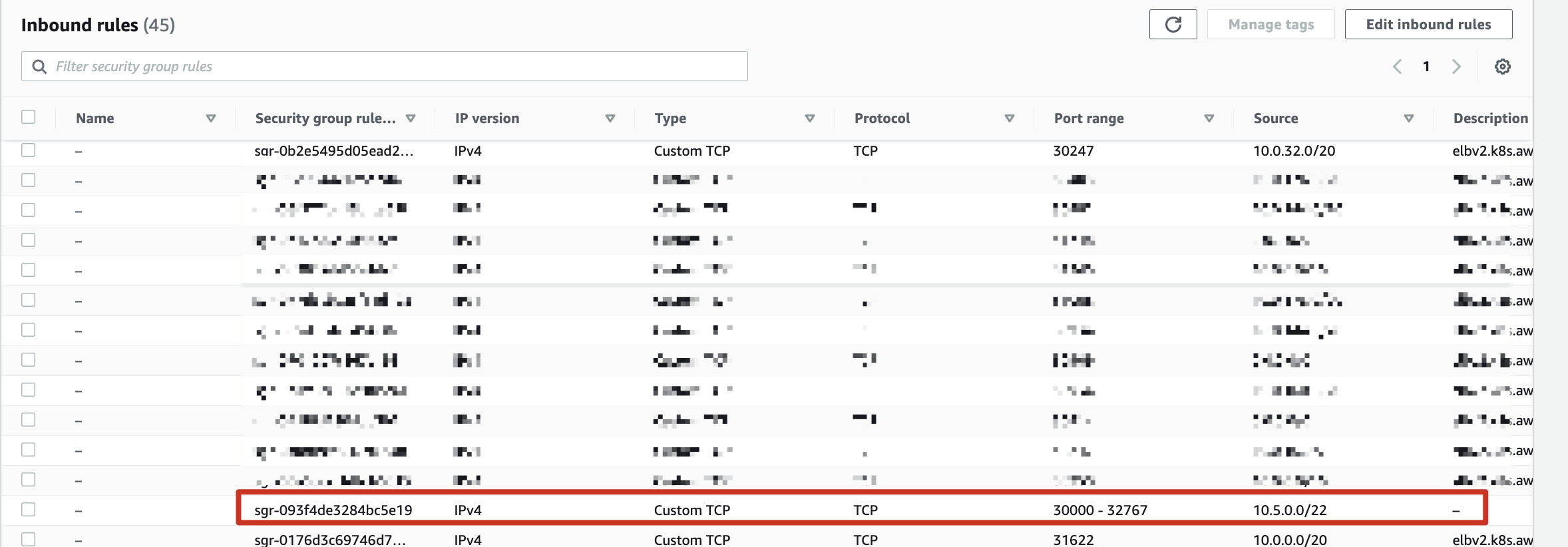Select page number 1 in pagination
Viewport: 1568px width, 547px height.
click(x=1426, y=67)
